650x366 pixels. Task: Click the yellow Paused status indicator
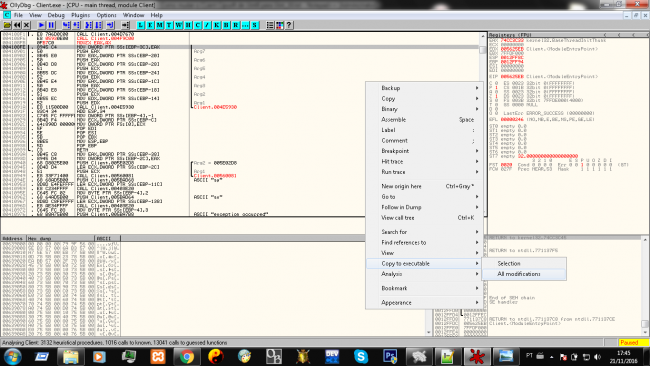[x=633, y=342]
